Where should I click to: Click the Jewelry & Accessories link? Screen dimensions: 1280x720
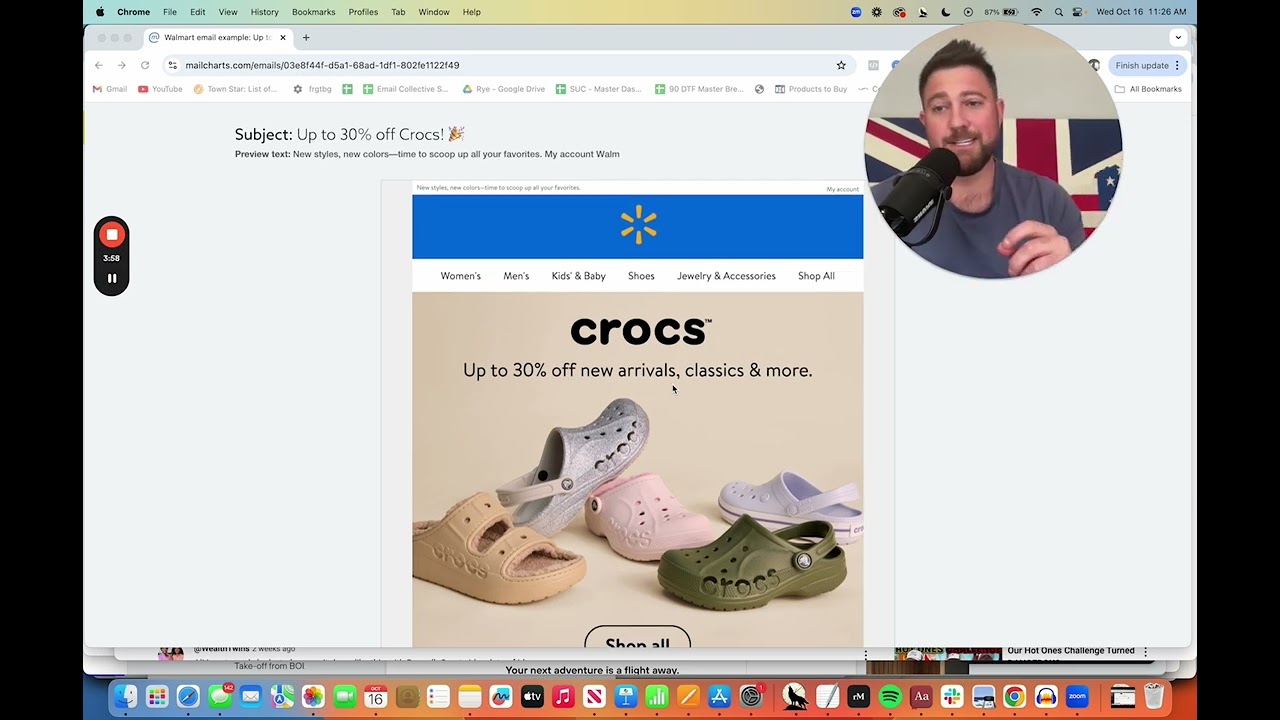tap(726, 276)
